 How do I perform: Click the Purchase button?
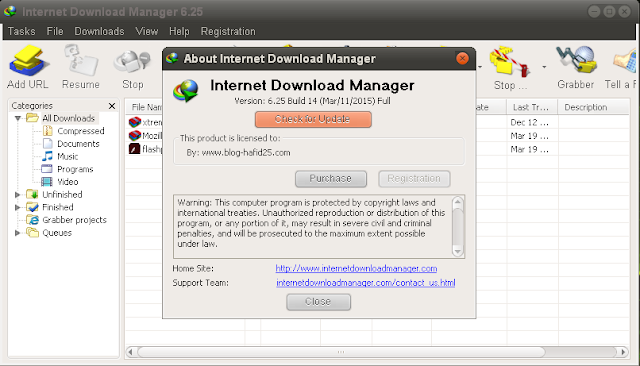pyautogui.click(x=331, y=179)
